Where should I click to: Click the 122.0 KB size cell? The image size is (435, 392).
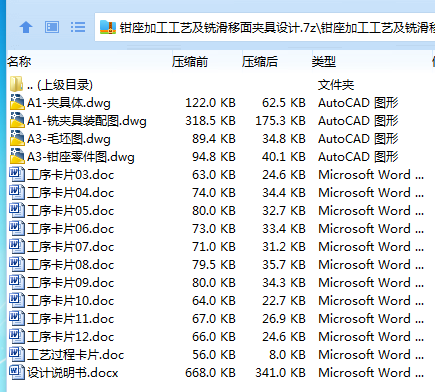pyautogui.click(x=210, y=103)
